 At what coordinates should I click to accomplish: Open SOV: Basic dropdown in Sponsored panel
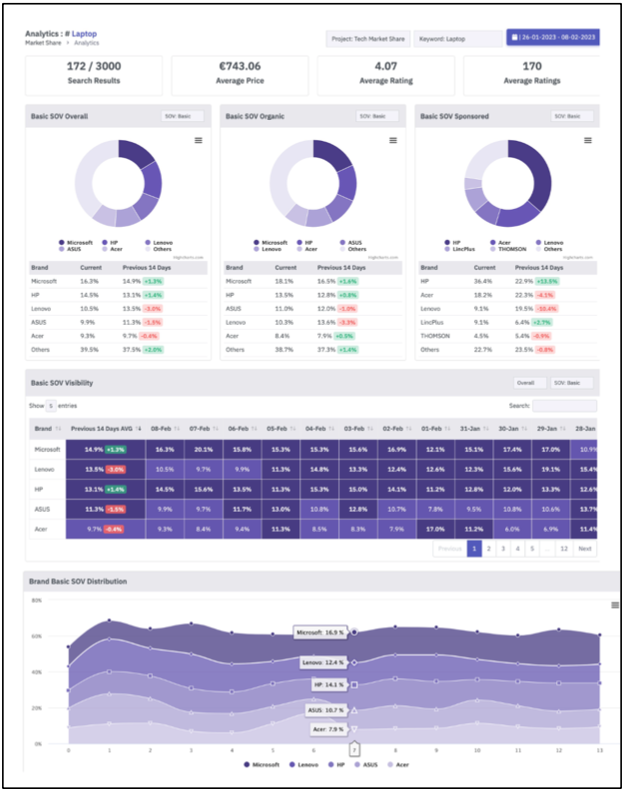click(x=572, y=116)
